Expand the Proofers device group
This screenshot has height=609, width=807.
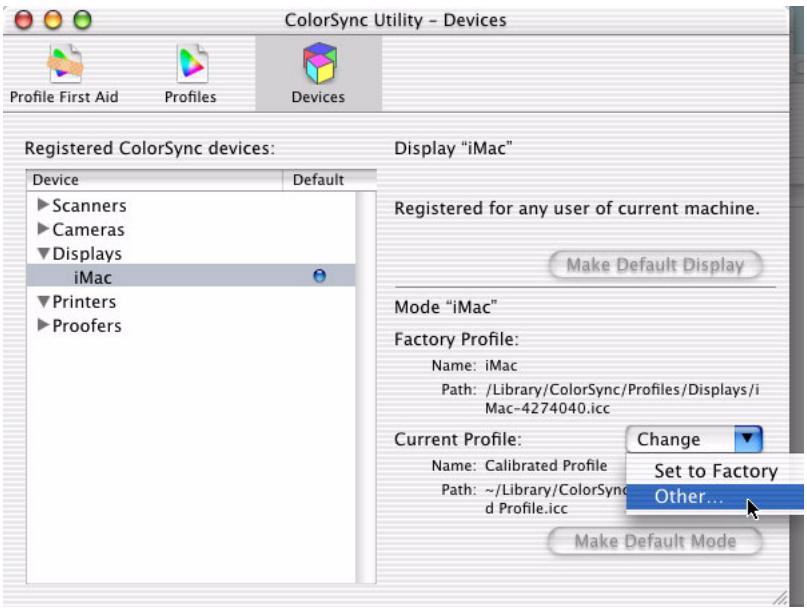pyautogui.click(x=43, y=326)
